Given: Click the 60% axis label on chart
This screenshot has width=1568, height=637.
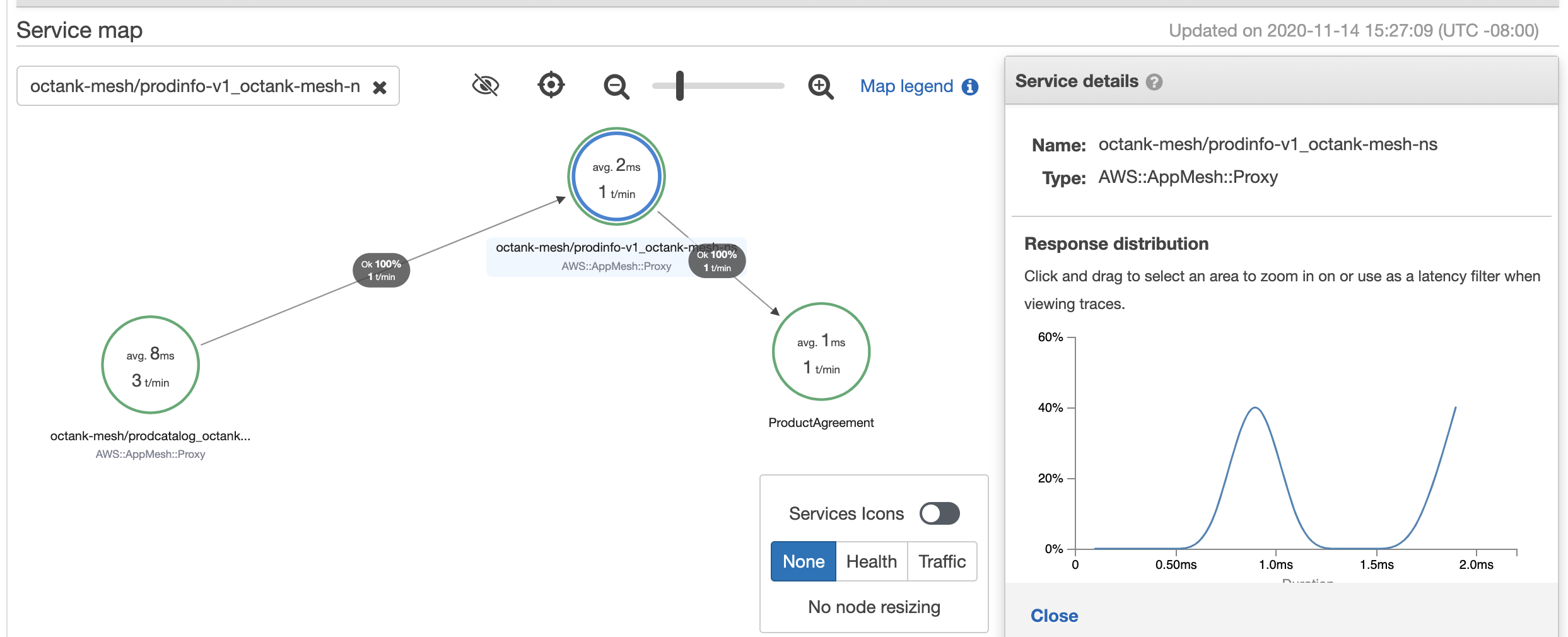Looking at the screenshot, I should click(x=1050, y=337).
